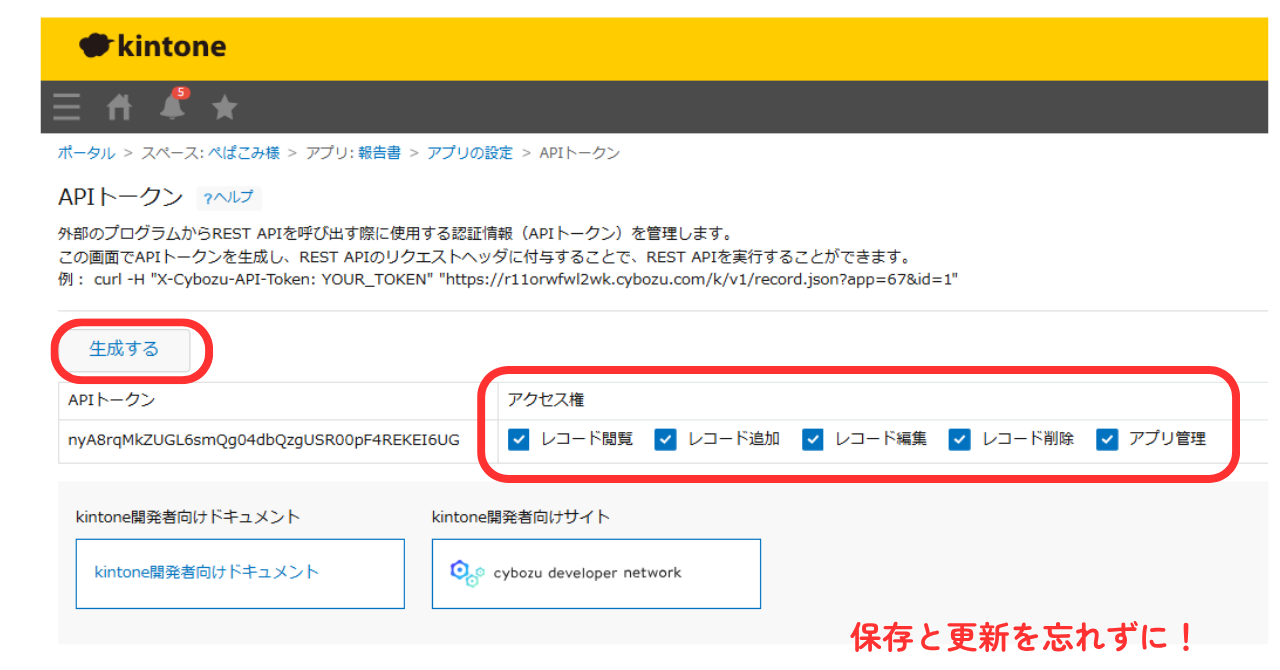Image resolution: width=1280 pixels, height=670 pixels.
Task: Click the APIトークン column header
Action: (x=112, y=400)
